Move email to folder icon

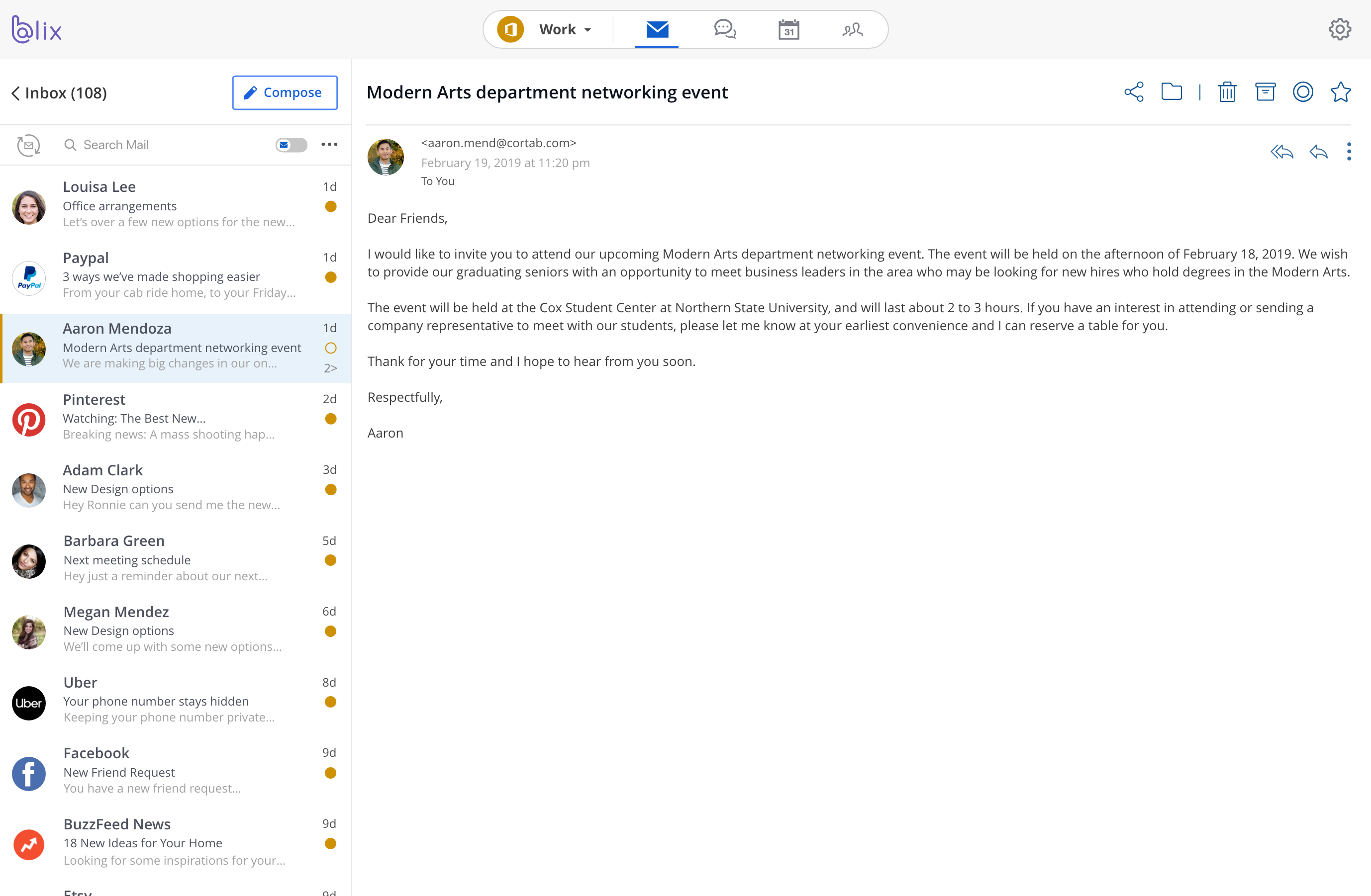pos(1172,92)
